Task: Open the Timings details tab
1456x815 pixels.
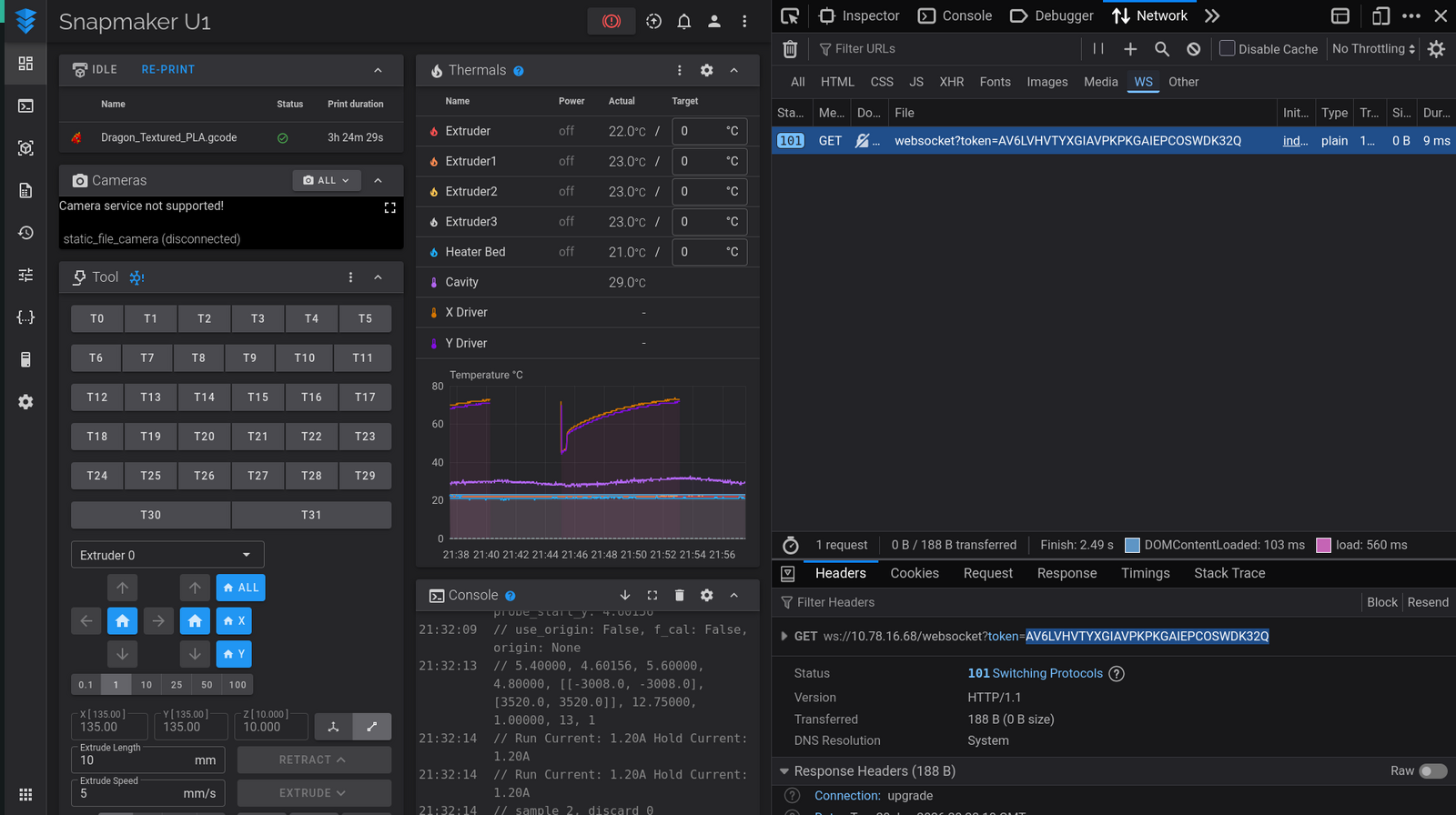Action: tap(1146, 573)
